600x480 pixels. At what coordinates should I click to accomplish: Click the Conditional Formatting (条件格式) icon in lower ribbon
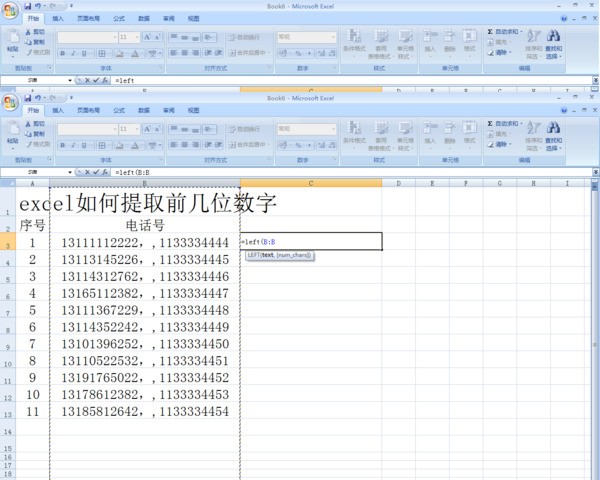pos(353,129)
